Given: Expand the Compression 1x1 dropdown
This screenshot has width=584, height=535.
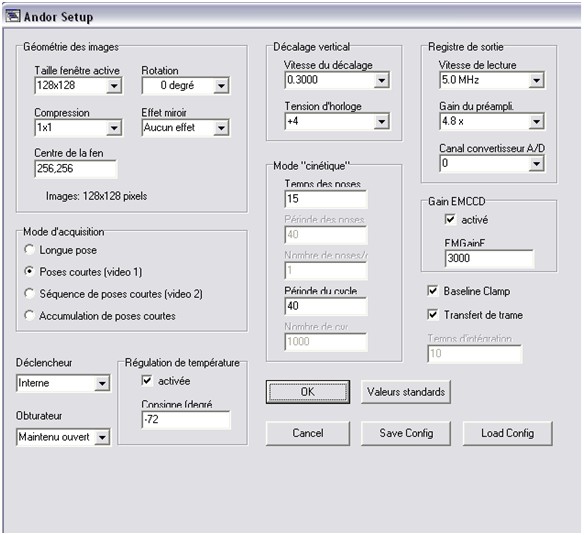Looking at the screenshot, I should (79, 128).
